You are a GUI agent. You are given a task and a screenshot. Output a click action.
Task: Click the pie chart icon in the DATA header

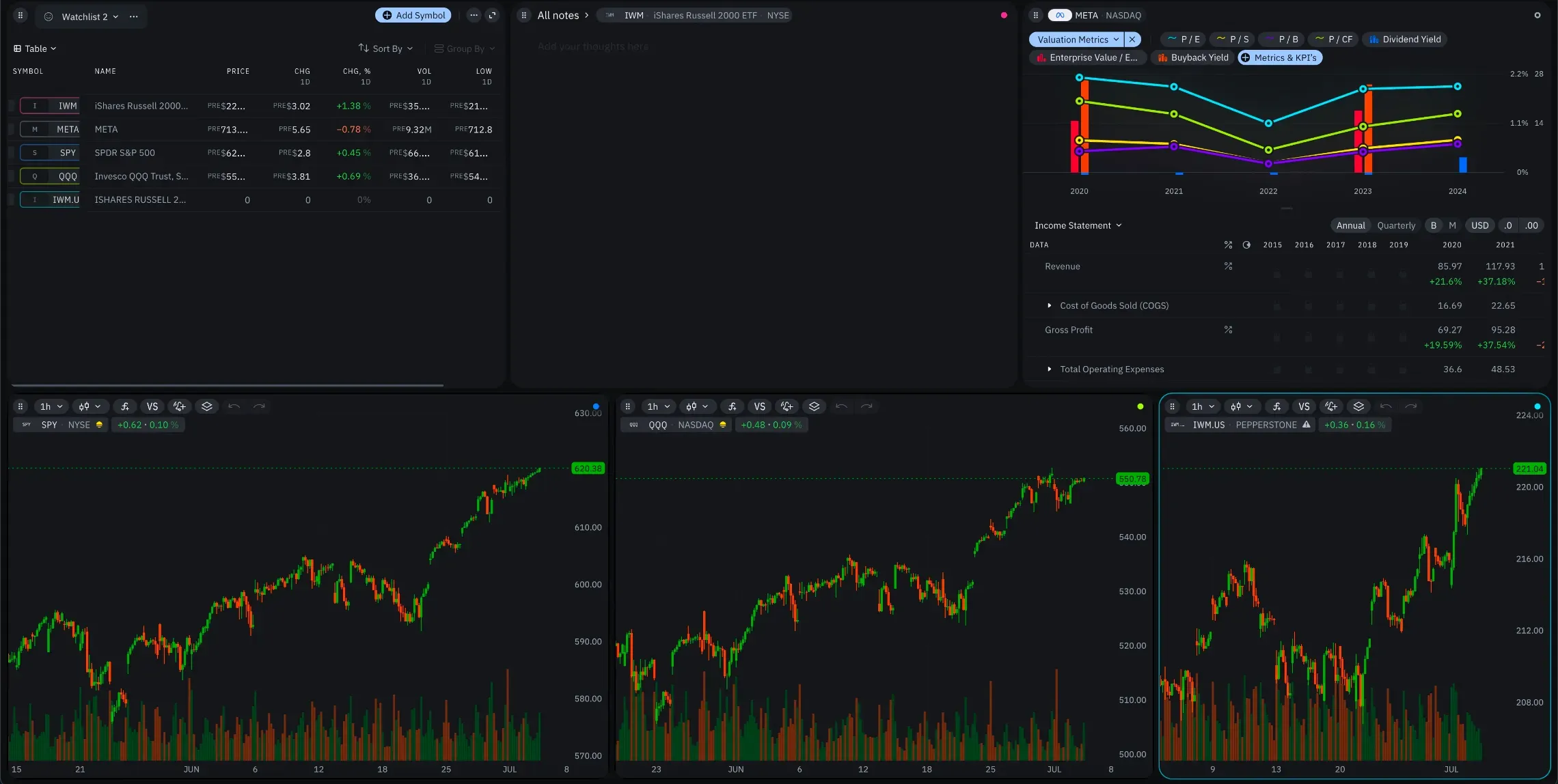[x=1246, y=244]
